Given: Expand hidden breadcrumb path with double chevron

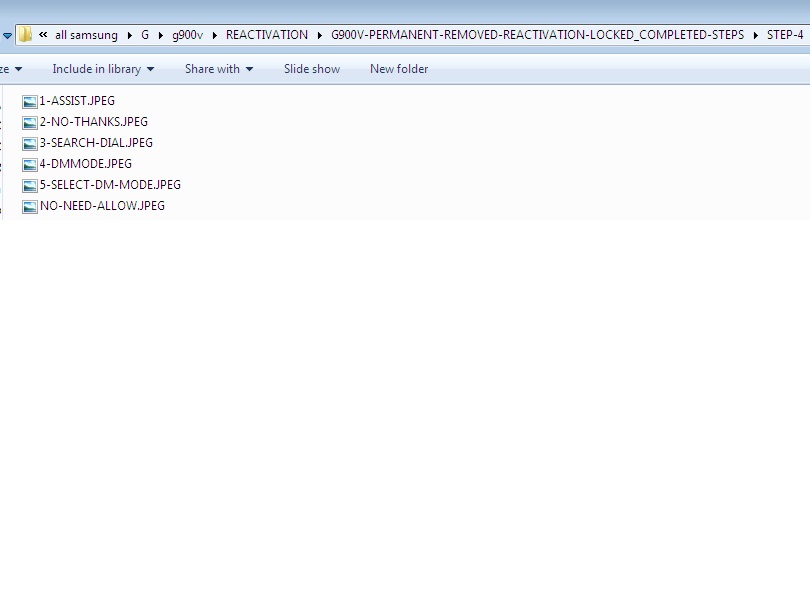Looking at the screenshot, I should pos(43,35).
